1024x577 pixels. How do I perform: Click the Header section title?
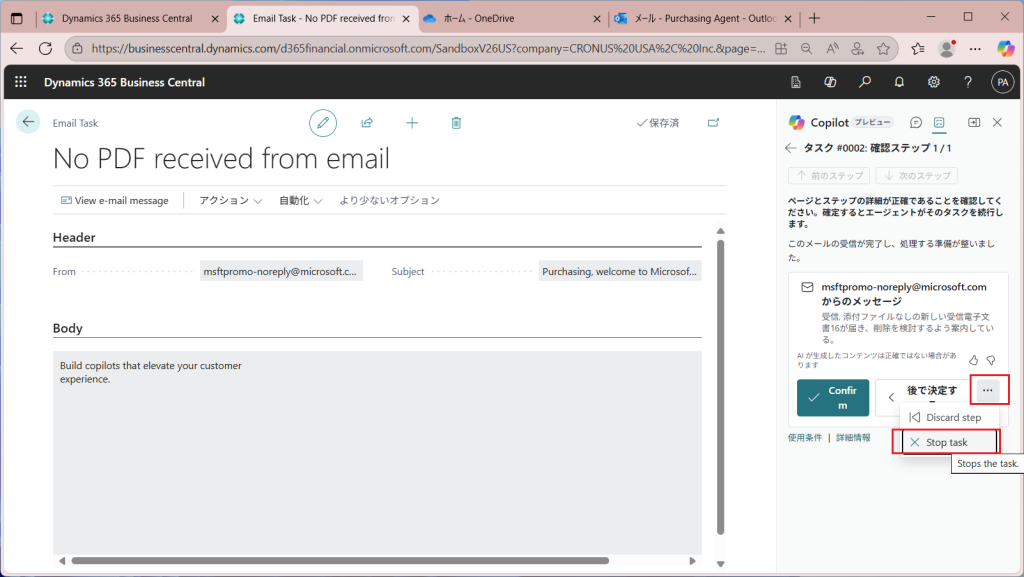[74, 238]
